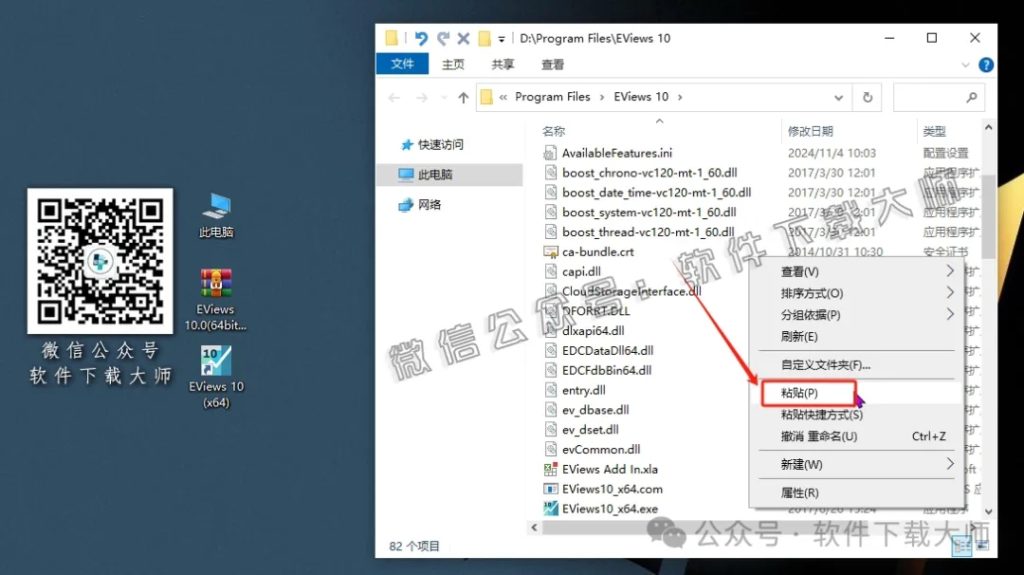Click the Program Files breadcrumb

point(552,97)
